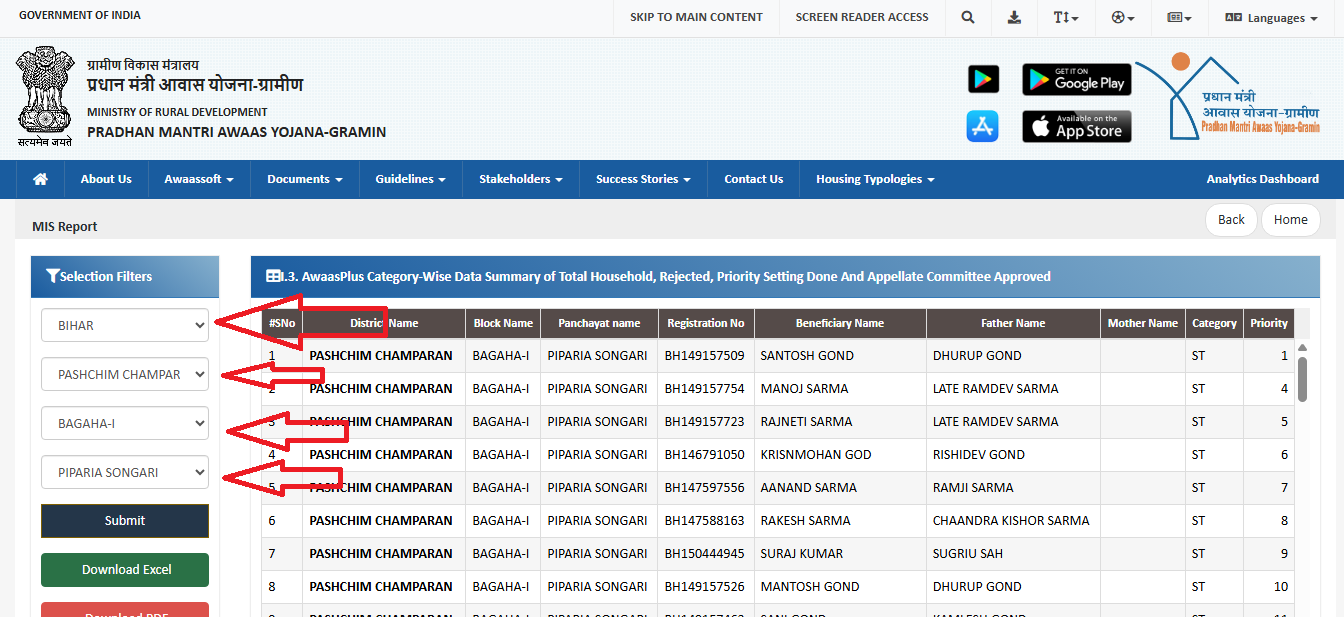Click the Download Excel button

pyautogui.click(x=125, y=569)
